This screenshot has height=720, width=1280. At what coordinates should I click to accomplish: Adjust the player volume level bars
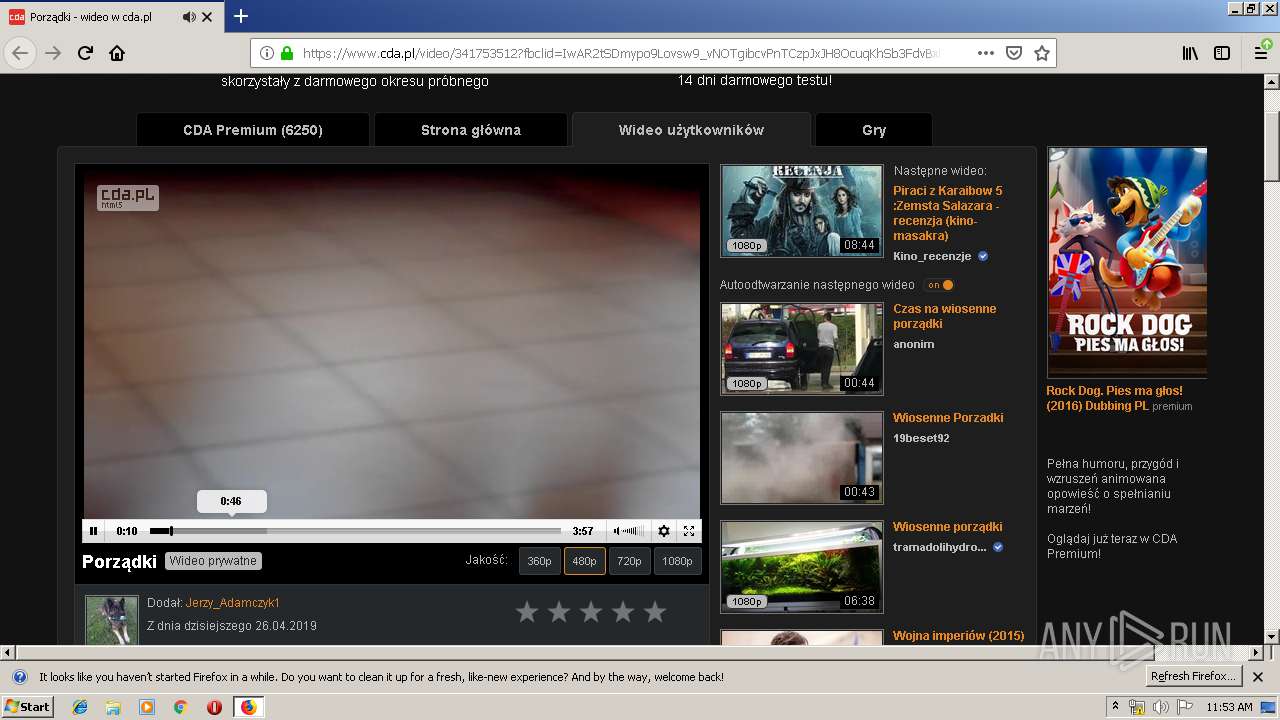(x=634, y=531)
